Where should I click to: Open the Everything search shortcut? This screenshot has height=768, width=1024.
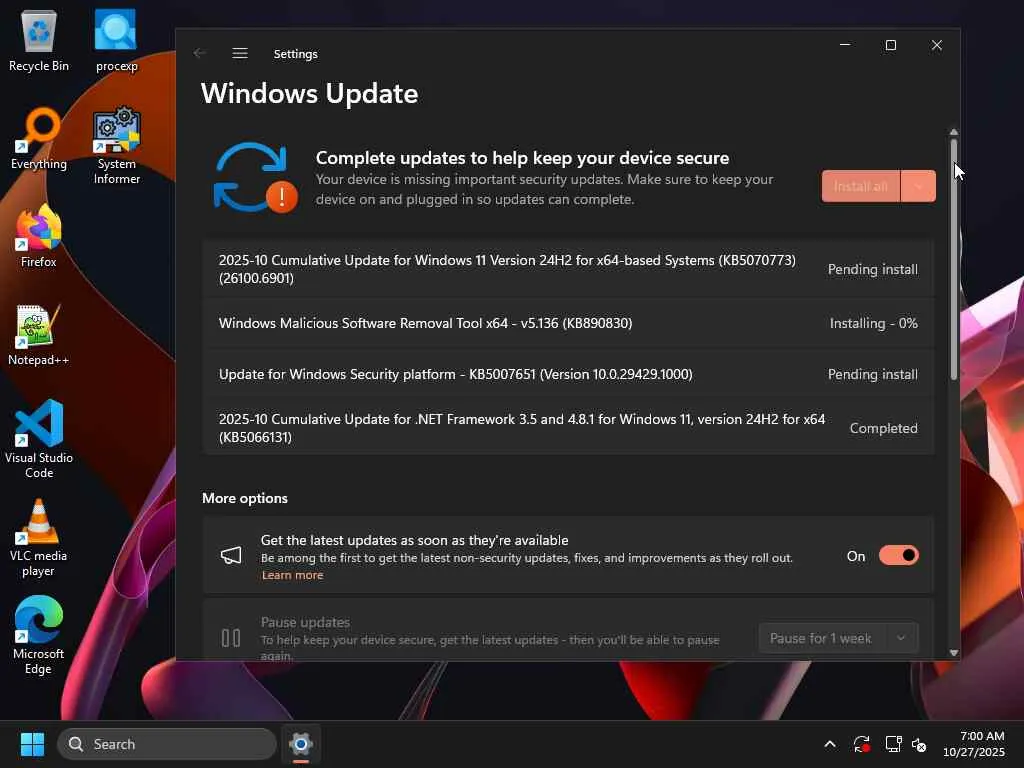click(39, 138)
